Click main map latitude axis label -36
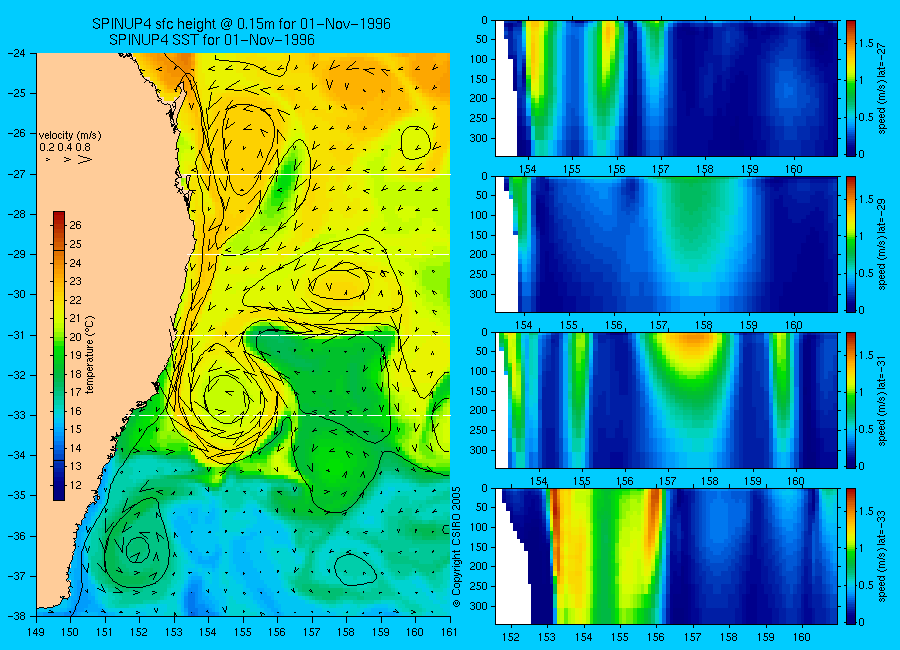The height and width of the screenshot is (650, 900). pyautogui.click(x=17, y=536)
